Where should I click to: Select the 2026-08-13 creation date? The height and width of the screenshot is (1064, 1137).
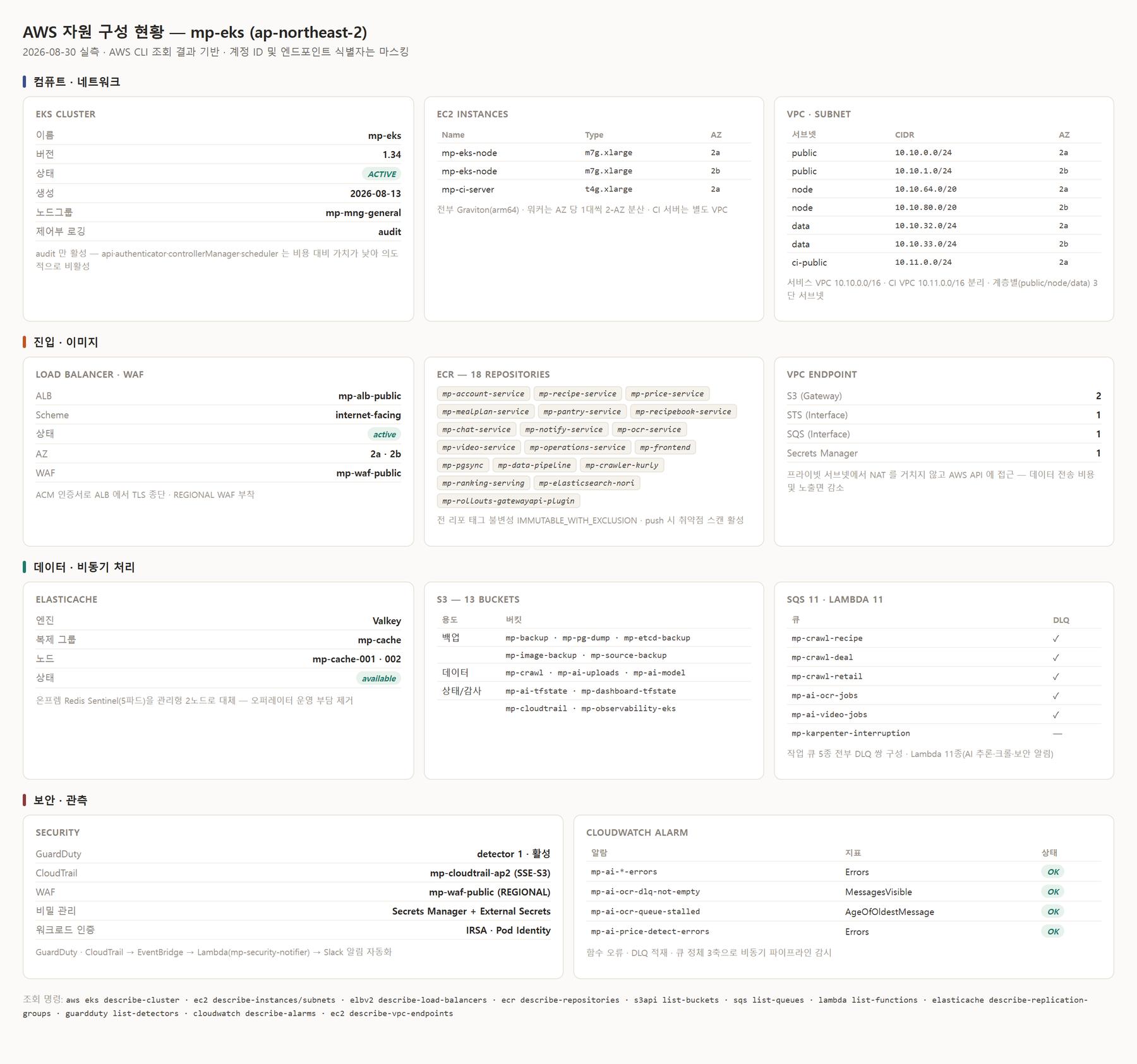375,193
